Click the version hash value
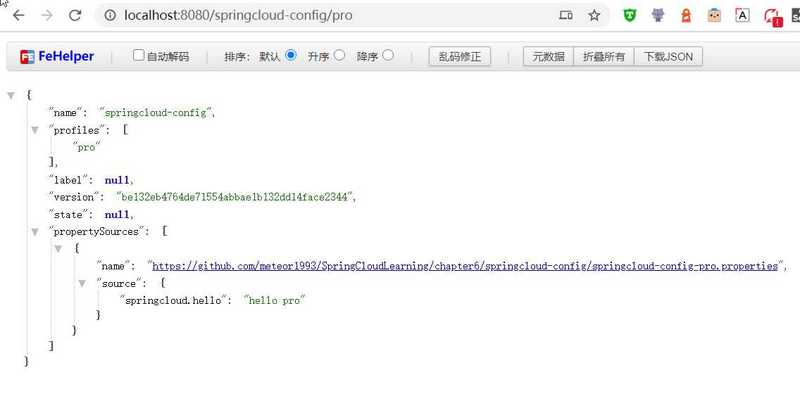The height and width of the screenshot is (415, 800). tap(234, 197)
